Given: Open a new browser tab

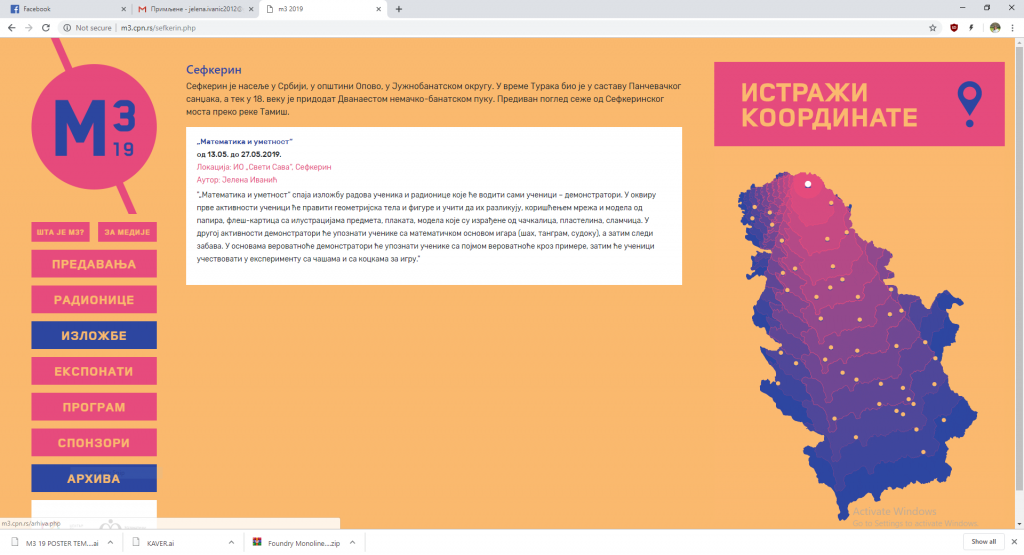Looking at the screenshot, I should point(399,9).
